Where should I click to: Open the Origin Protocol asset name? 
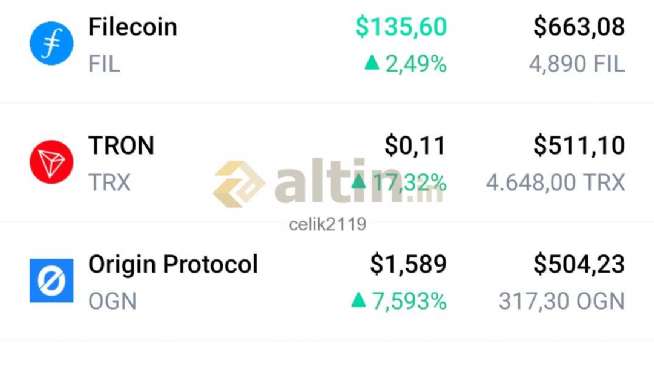pyautogui.click(x=173, y=265)
